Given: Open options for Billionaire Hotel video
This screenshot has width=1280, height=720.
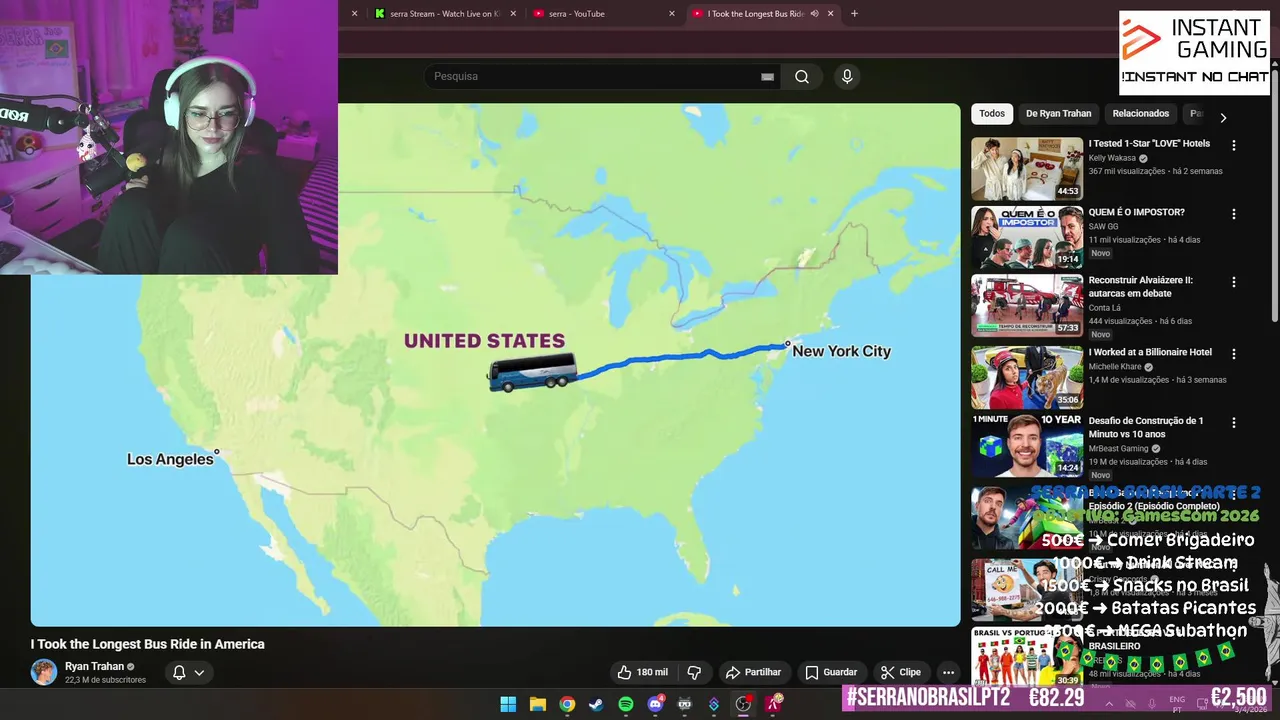Looking at the screenshot, I should pyautogui.click(x=1234, y=354).
